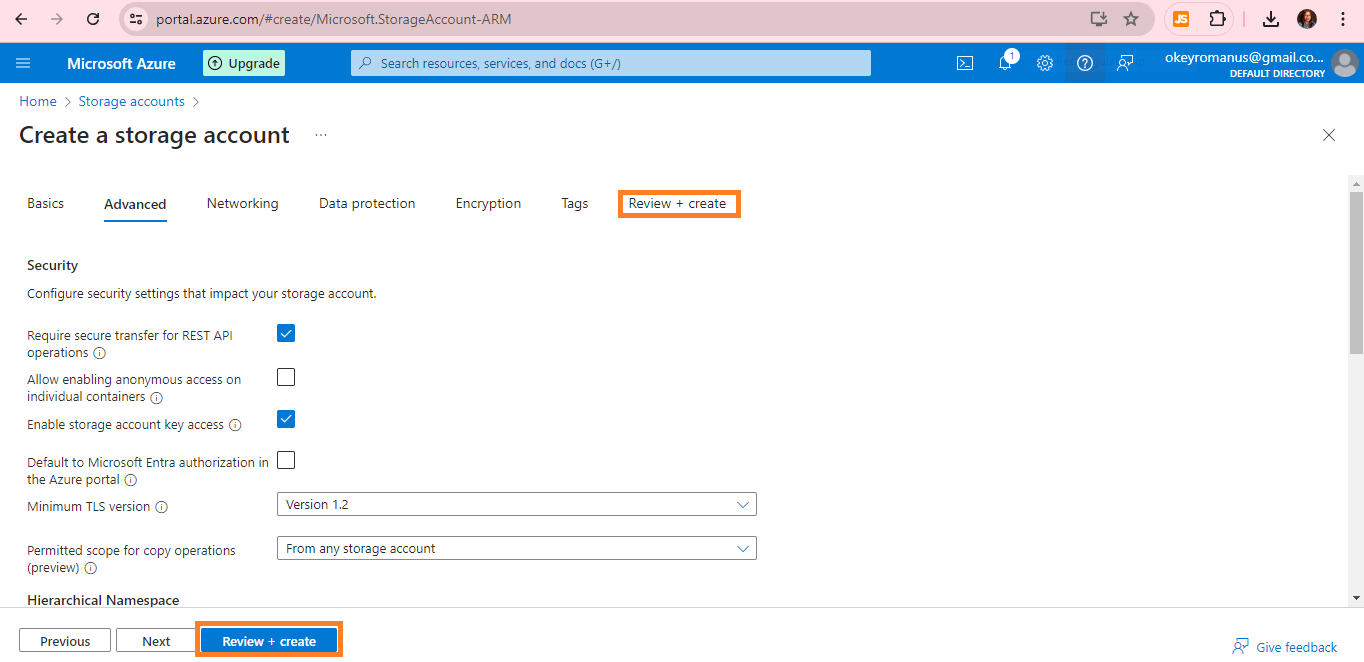Uncheck Enable storage account key access
Viewport: 1364px width, 662px height.
(x=286, y=419)
